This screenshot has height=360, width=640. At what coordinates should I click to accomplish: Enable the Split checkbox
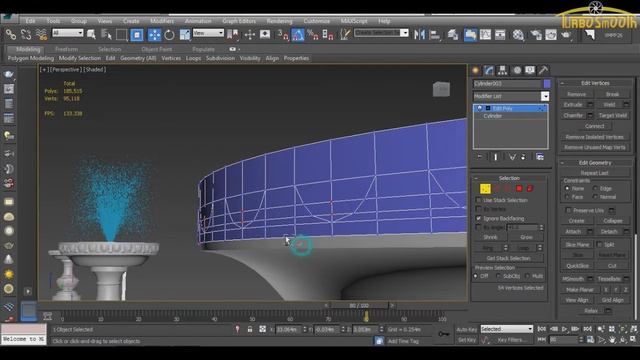click(x=599, y=244)
